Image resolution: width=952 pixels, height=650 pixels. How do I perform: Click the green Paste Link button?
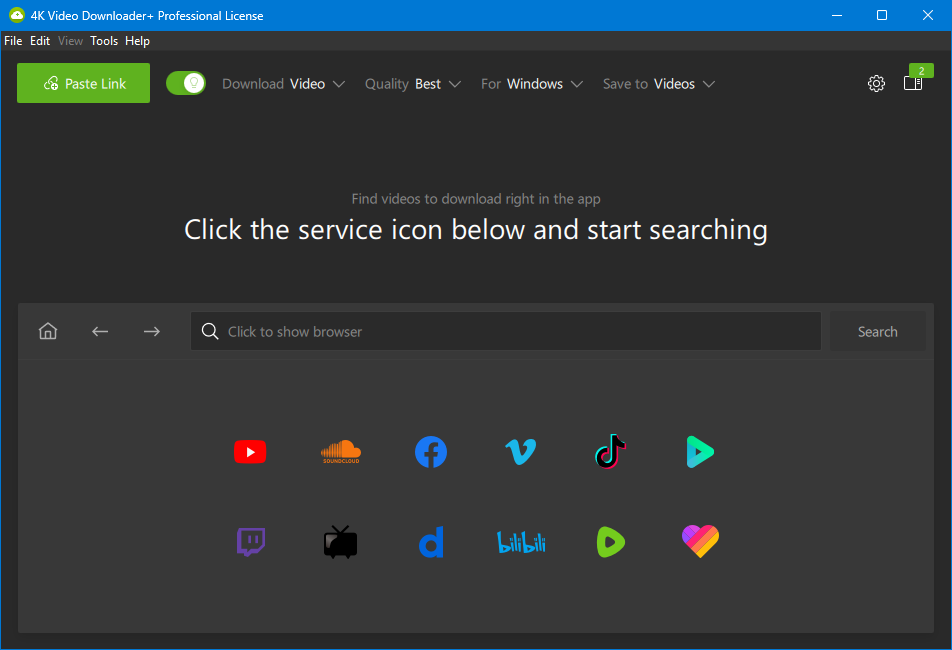tap(84, 83)
